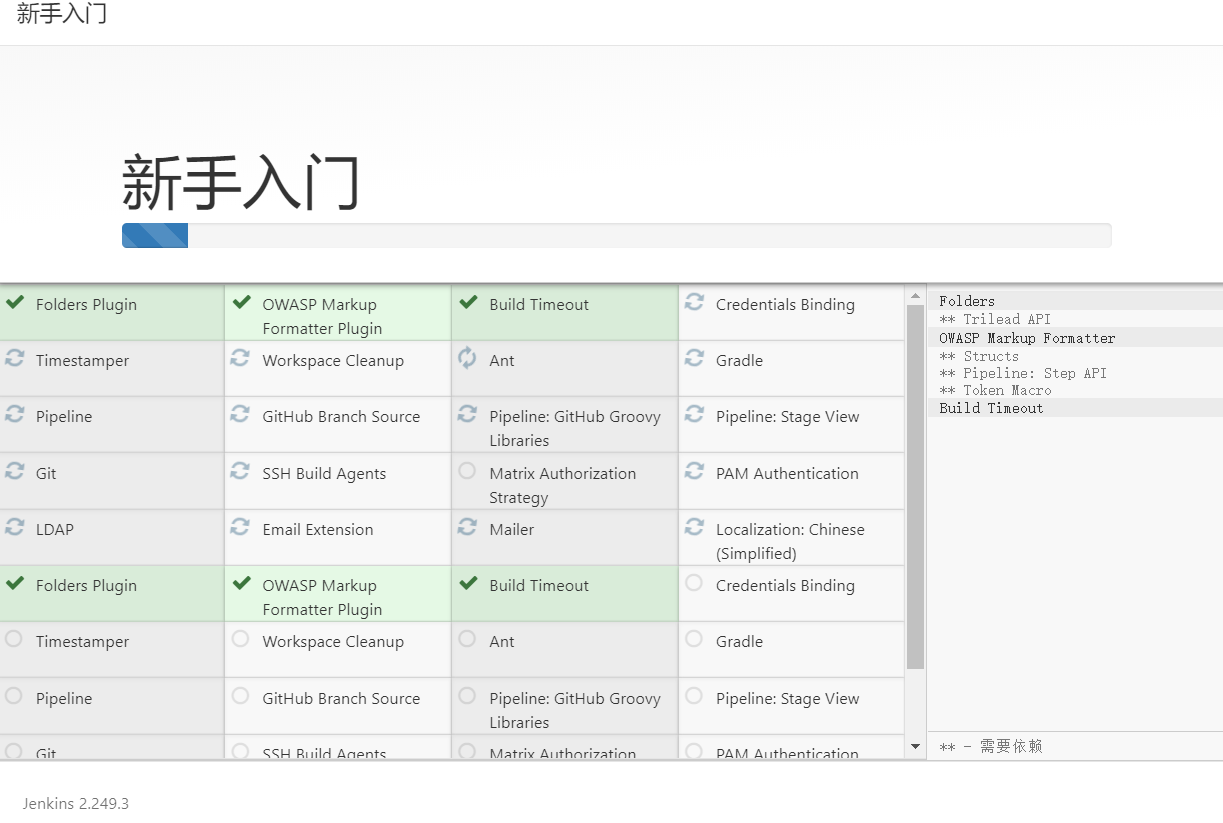This screenshot has width=1223, height=823.
Task: Click sync icon beside Pipeline: Stage View
Action: coord(694,414)
